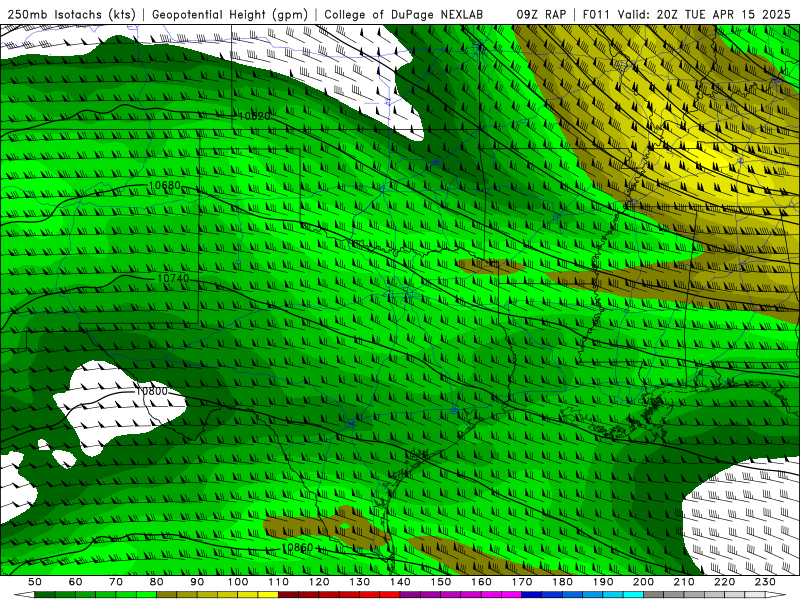The width and height of the screenshot is (800, 600).
Task: Click the 160 value on the color scale
Action: pos(482,582)
